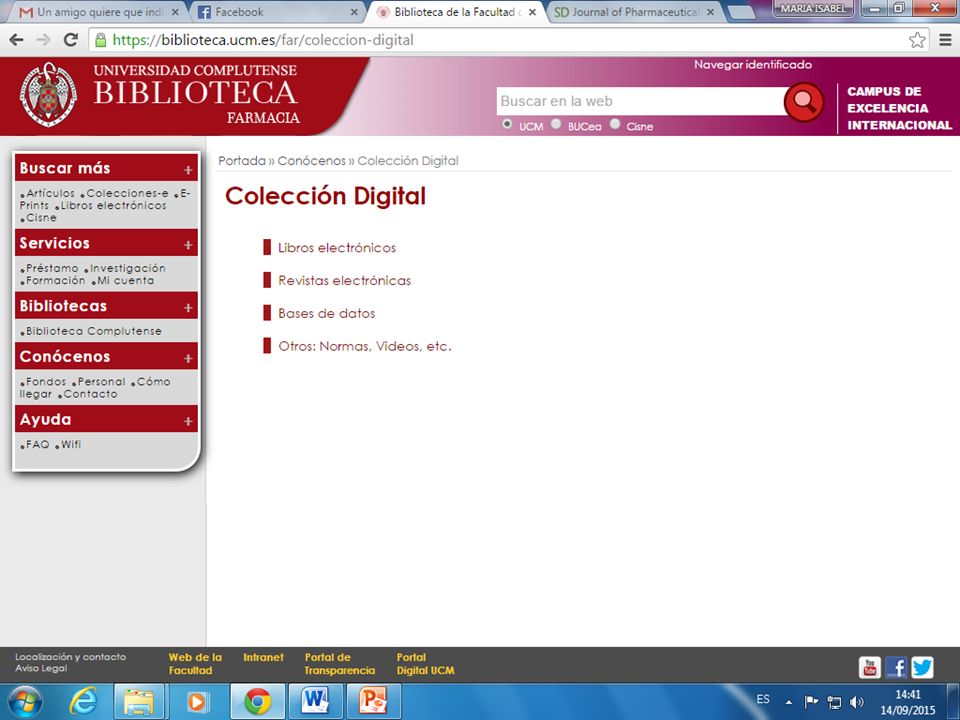Open Artículos in the sidebar
Image resolution: width=960 pixels, height=720 pixels.
[49, 193]
